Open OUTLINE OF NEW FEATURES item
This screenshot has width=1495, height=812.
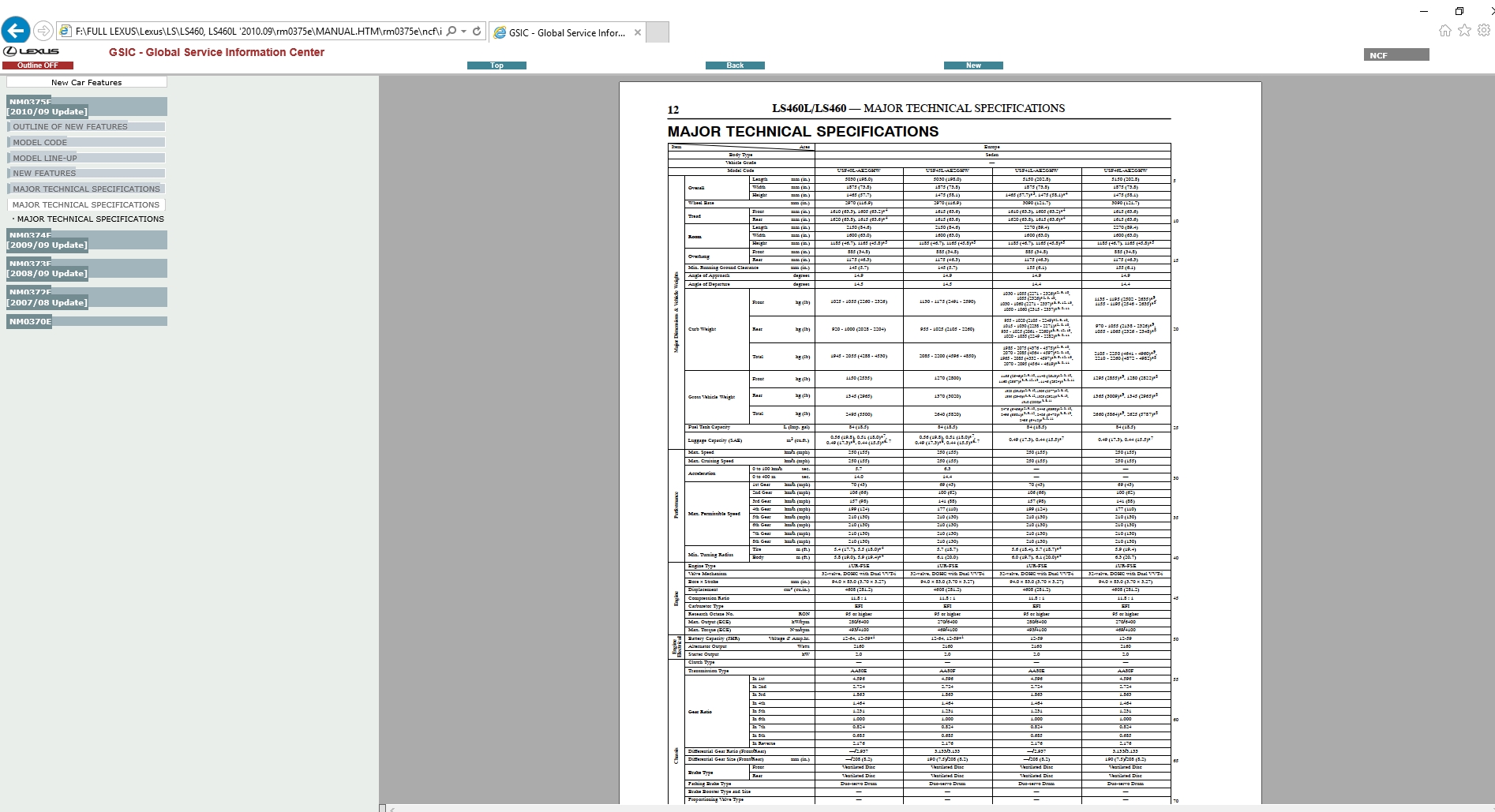point(87,126)
